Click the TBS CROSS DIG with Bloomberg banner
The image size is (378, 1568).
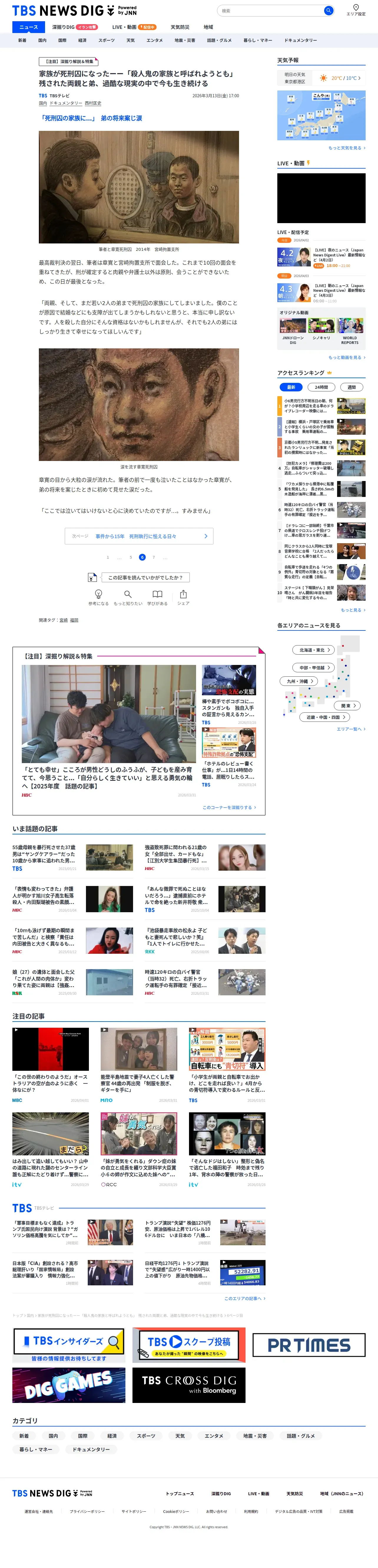pyautogui.click(x=189, y=1385)
